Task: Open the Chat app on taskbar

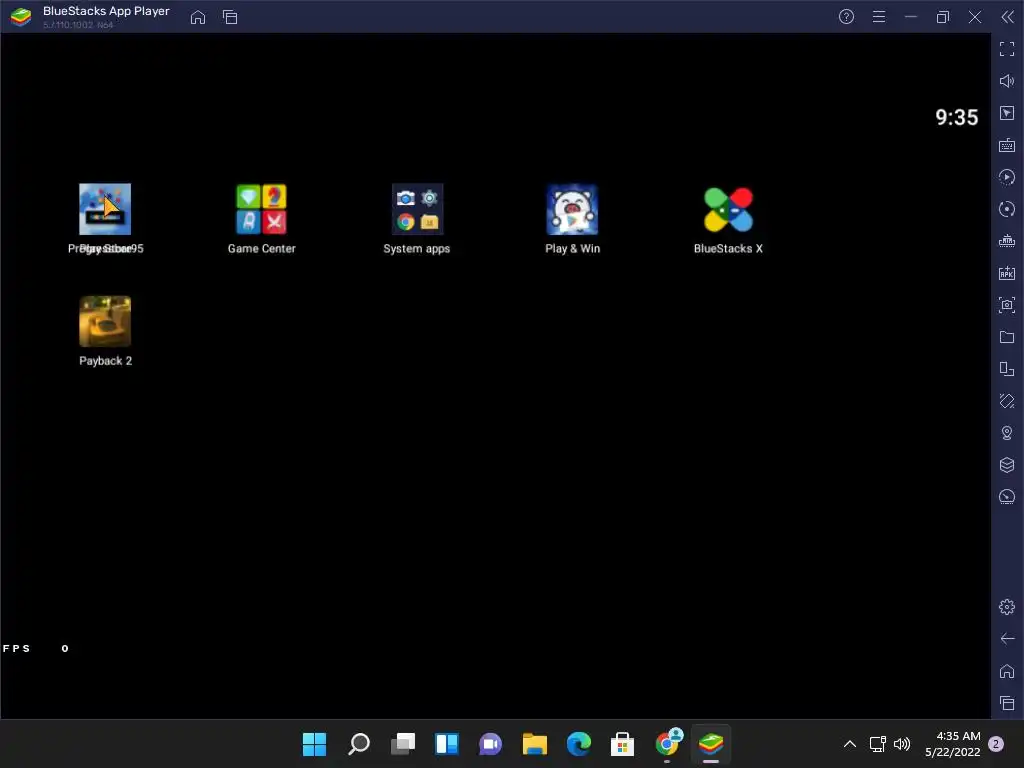Action: click(490, 744)
